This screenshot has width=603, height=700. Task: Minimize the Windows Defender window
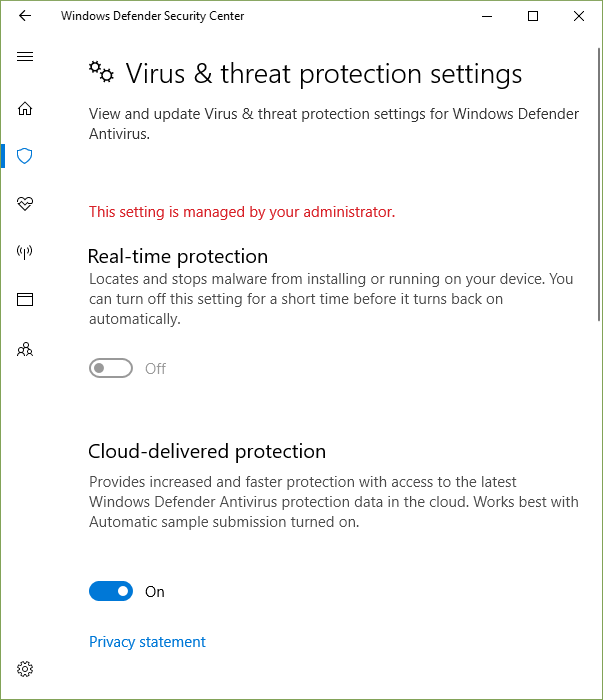(x=487, y=16)
